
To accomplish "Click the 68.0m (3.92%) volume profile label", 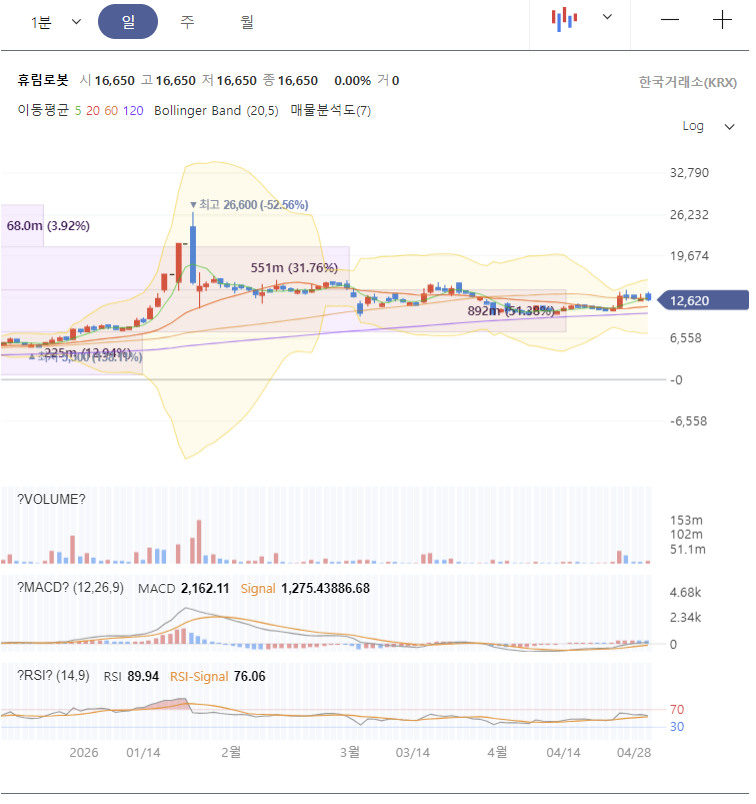I will tap(48, 226).
